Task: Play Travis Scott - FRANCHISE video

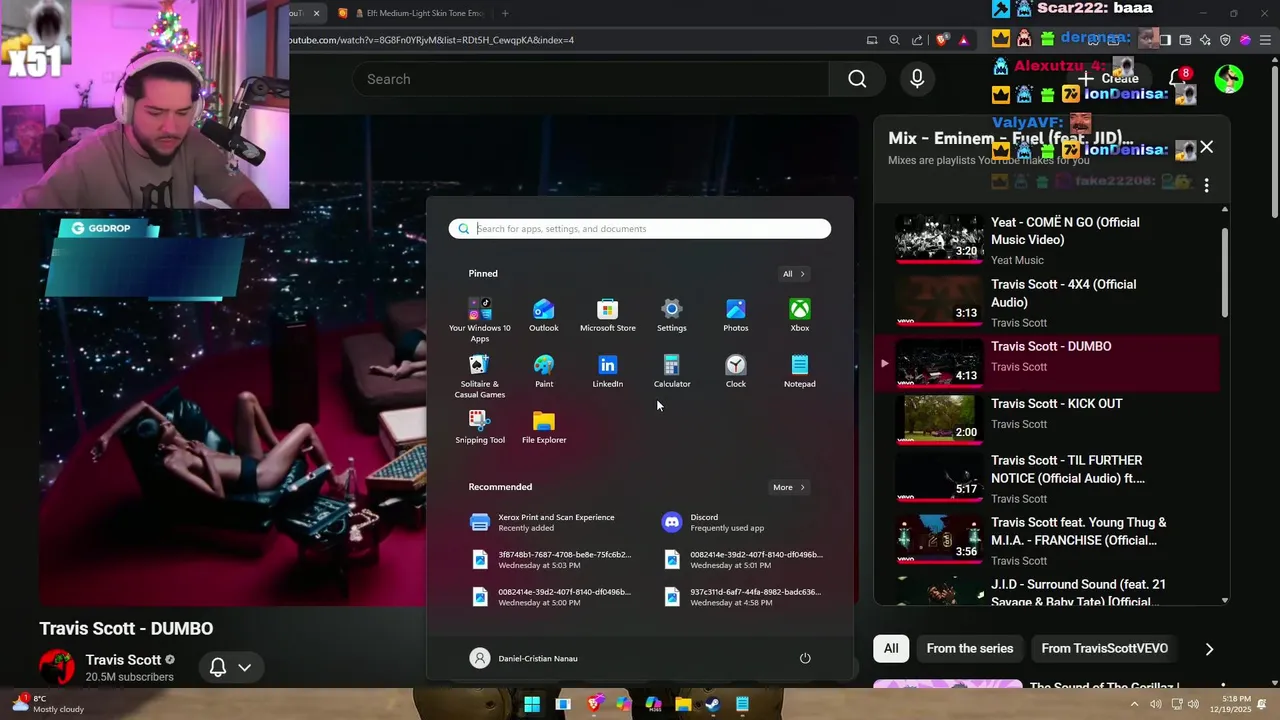Action: [x=1046, y=540]
